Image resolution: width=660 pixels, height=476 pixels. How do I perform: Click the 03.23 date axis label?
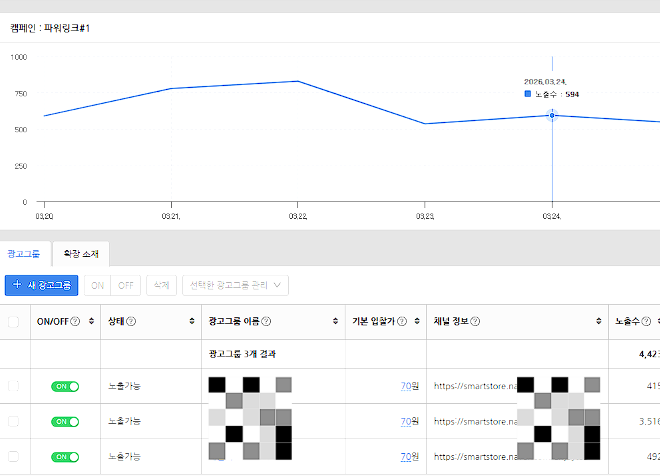[425, 216]
